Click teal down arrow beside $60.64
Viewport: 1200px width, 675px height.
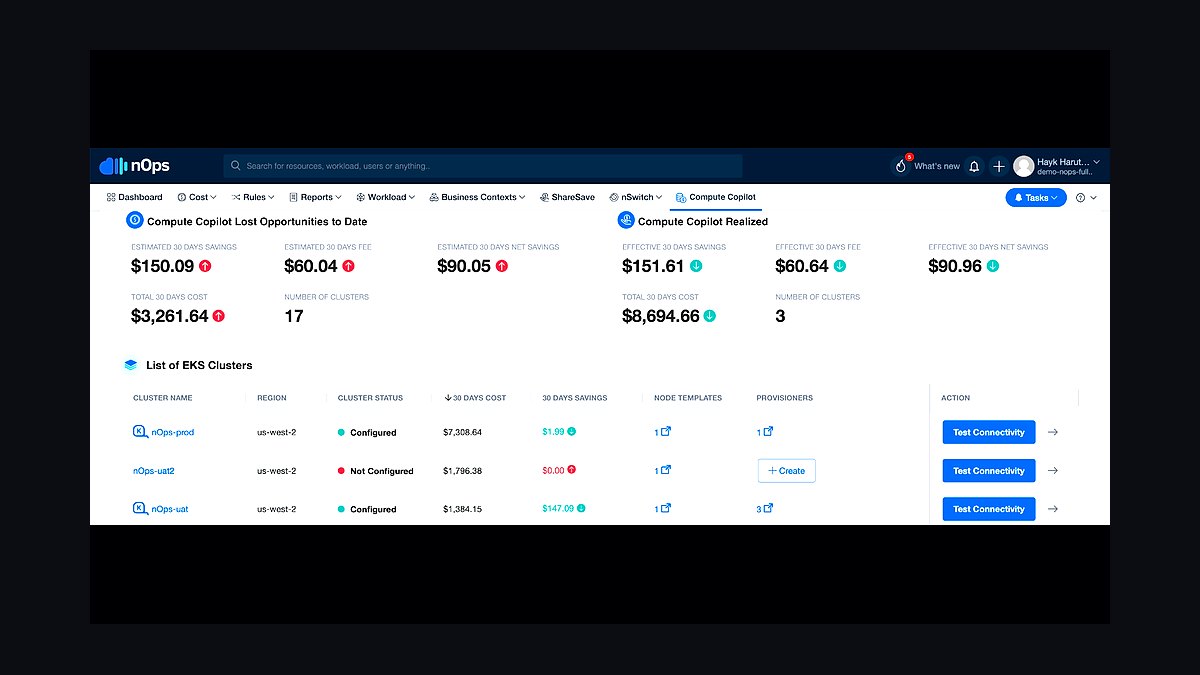coord(840,266)
